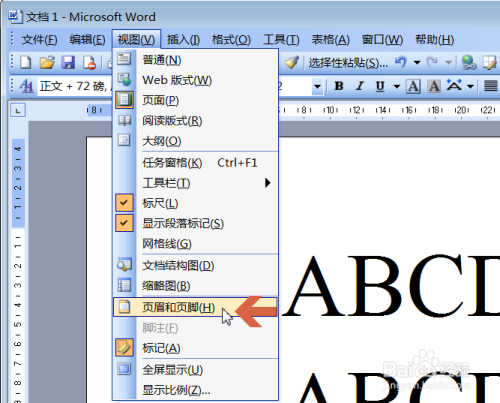Select 大纲(O) outline view
Screen dimensions: 500x403
point(195,141)
